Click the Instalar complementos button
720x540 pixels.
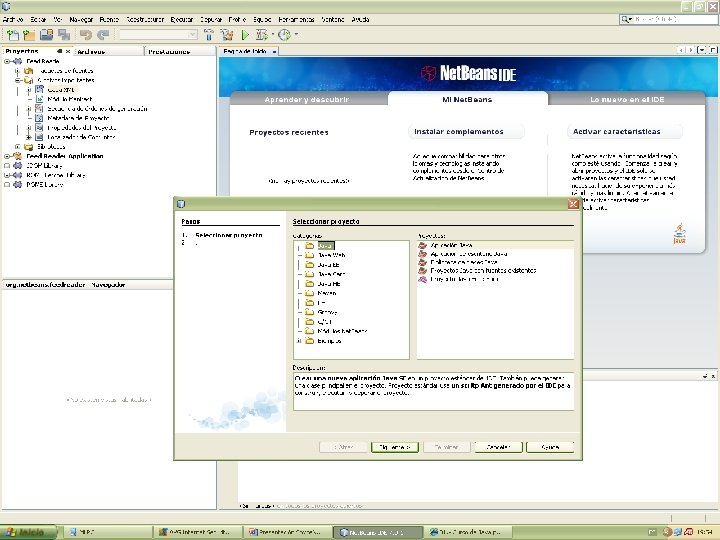pyautogui.click(x=466, y=132)
